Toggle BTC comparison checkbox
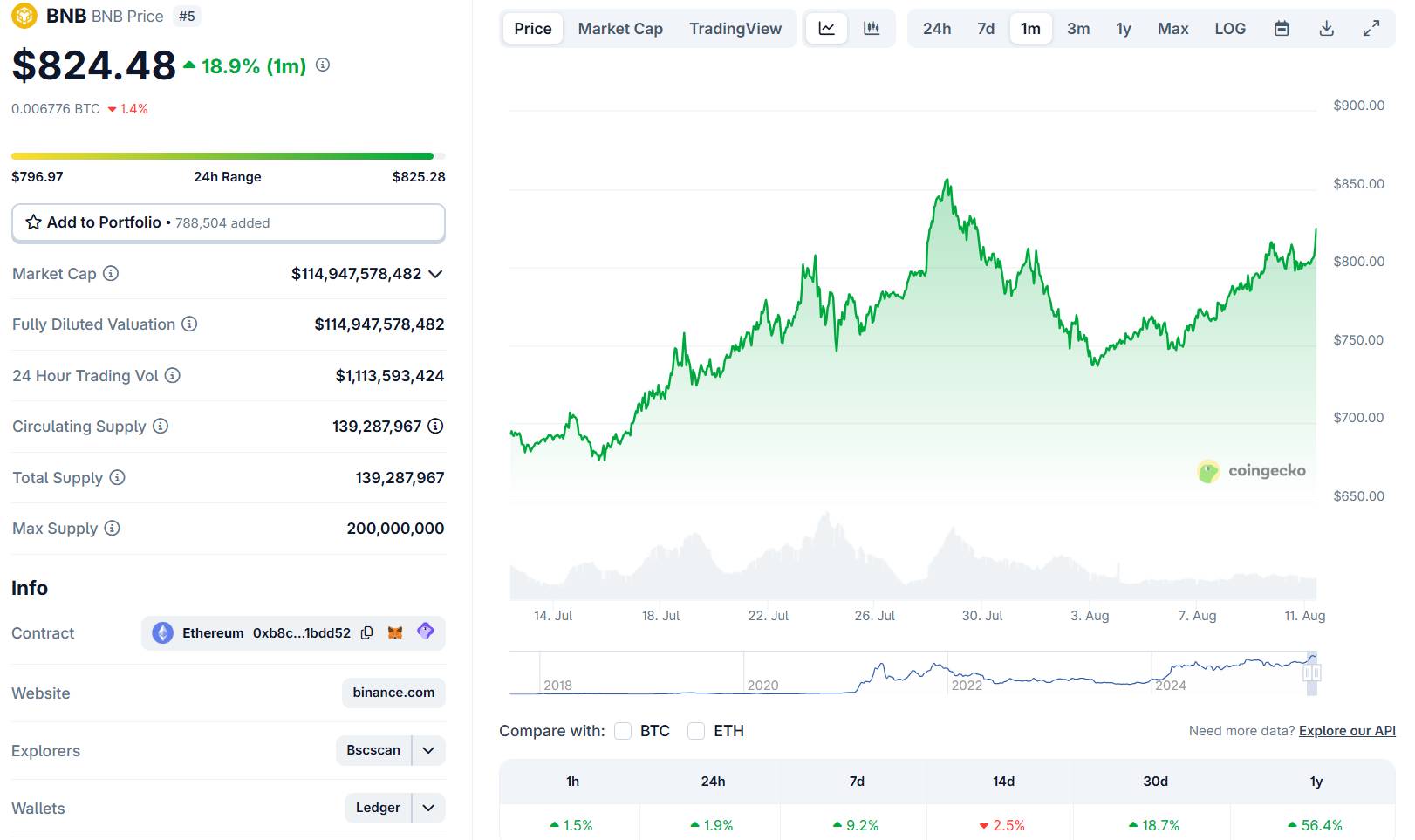The height and width of the screenshot is (840, 1415). (x=623, y=731)
